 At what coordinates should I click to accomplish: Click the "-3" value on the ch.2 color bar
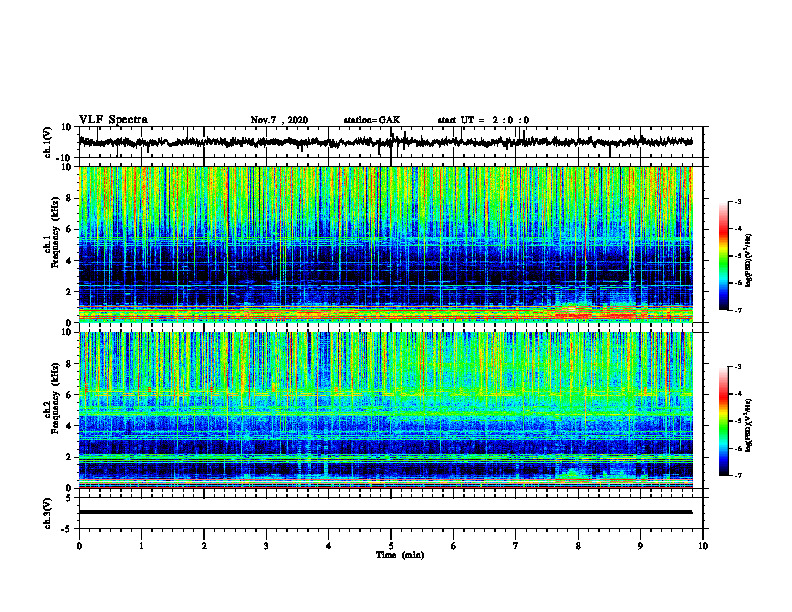click(x=738, y=367)
